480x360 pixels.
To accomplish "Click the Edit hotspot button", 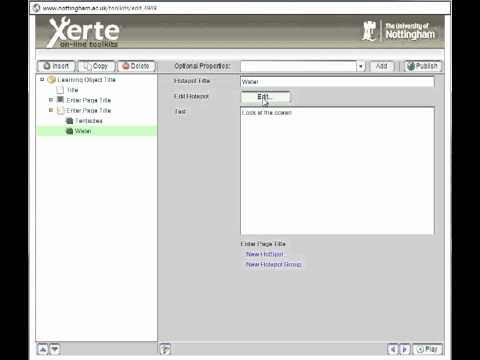I will [265, 97].
